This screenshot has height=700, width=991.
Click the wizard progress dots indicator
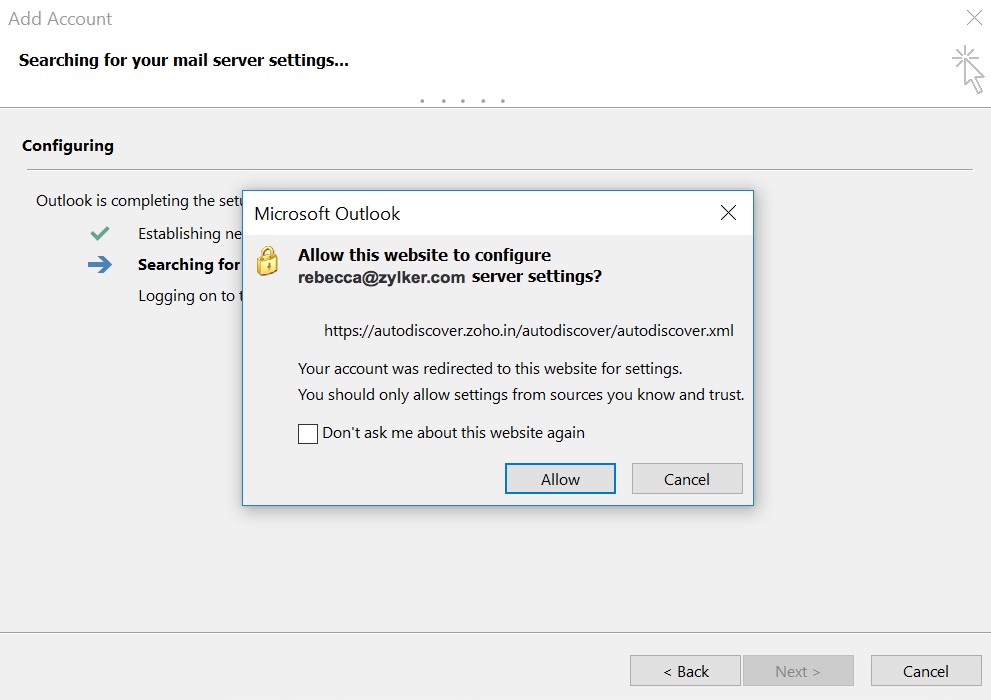(x=461, y=100)
